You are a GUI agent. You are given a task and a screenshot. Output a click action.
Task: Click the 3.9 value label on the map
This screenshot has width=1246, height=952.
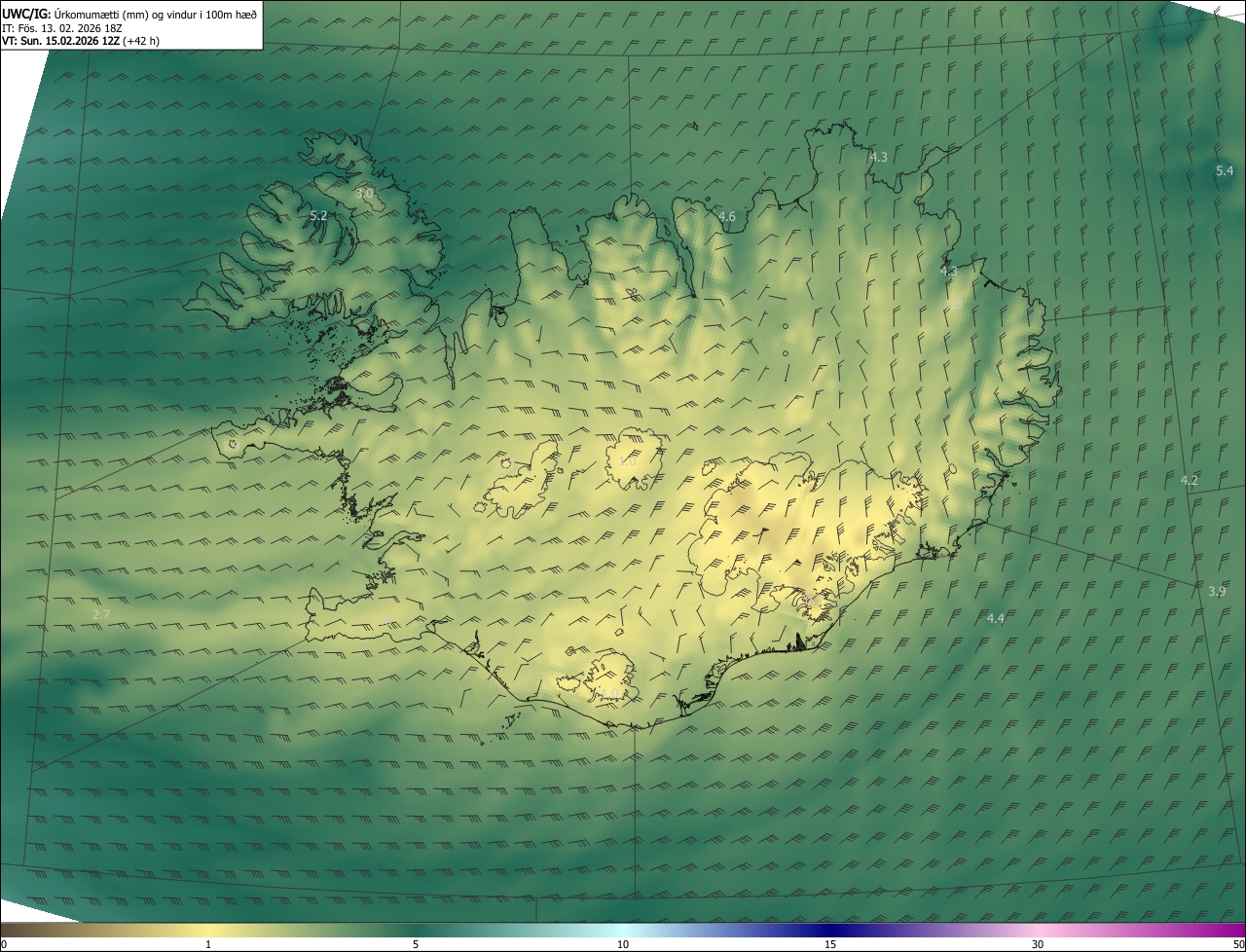pos(1217,591)
